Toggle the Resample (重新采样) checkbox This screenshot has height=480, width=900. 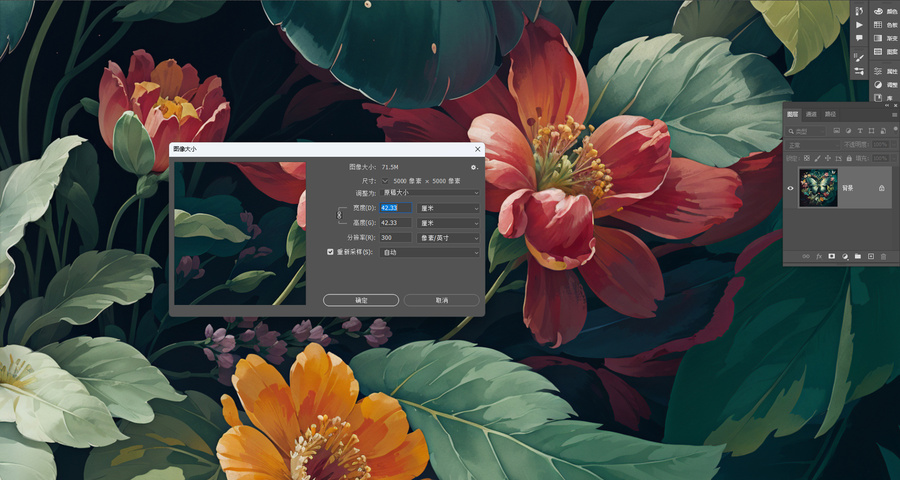(x=330, y=252)
